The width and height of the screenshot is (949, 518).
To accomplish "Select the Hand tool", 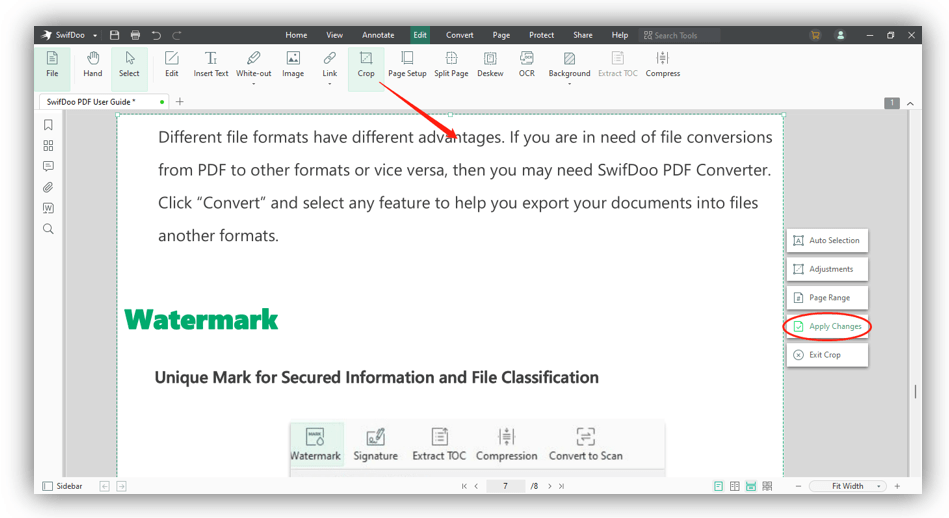I will coord(93,65).
